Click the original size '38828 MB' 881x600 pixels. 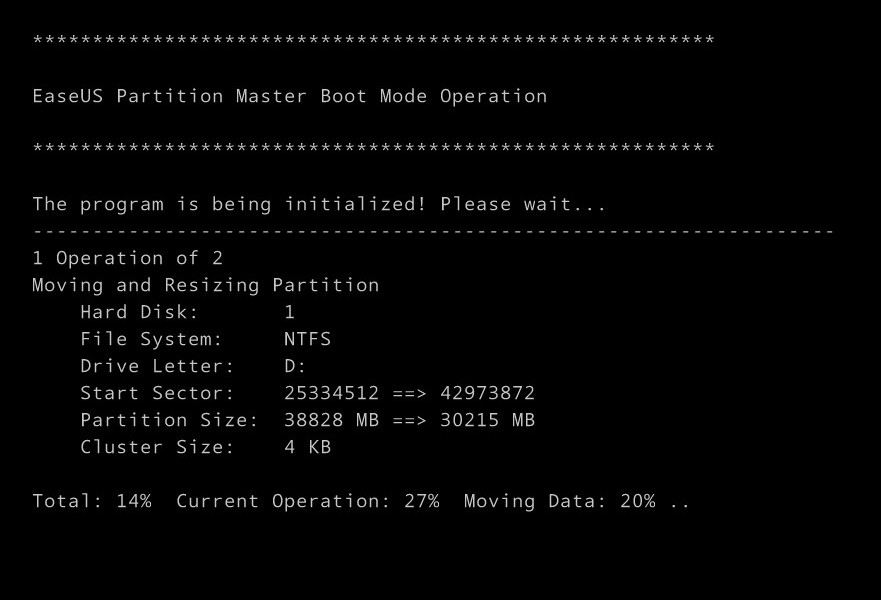[331, 420]
